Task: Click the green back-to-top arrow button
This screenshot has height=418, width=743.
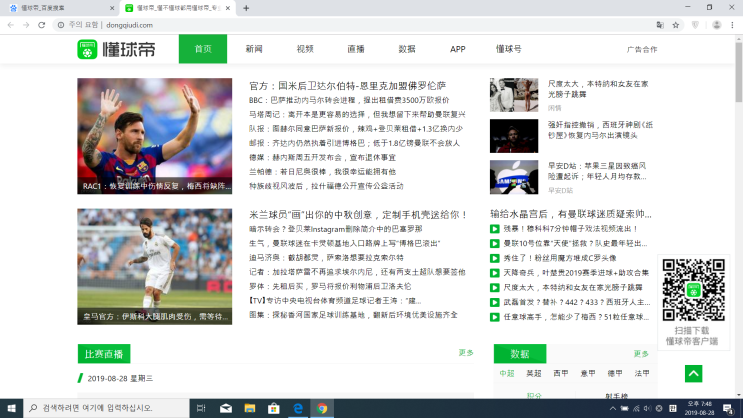Action: point(694,373)
